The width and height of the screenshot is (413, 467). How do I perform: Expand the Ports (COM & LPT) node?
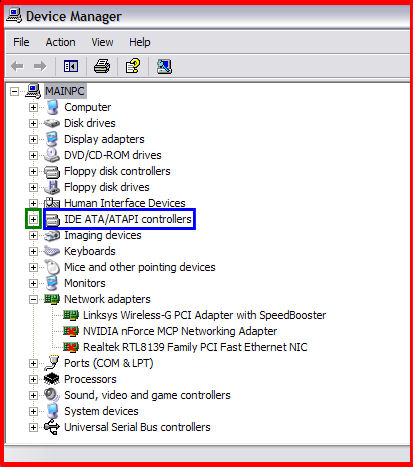(33, 363)
